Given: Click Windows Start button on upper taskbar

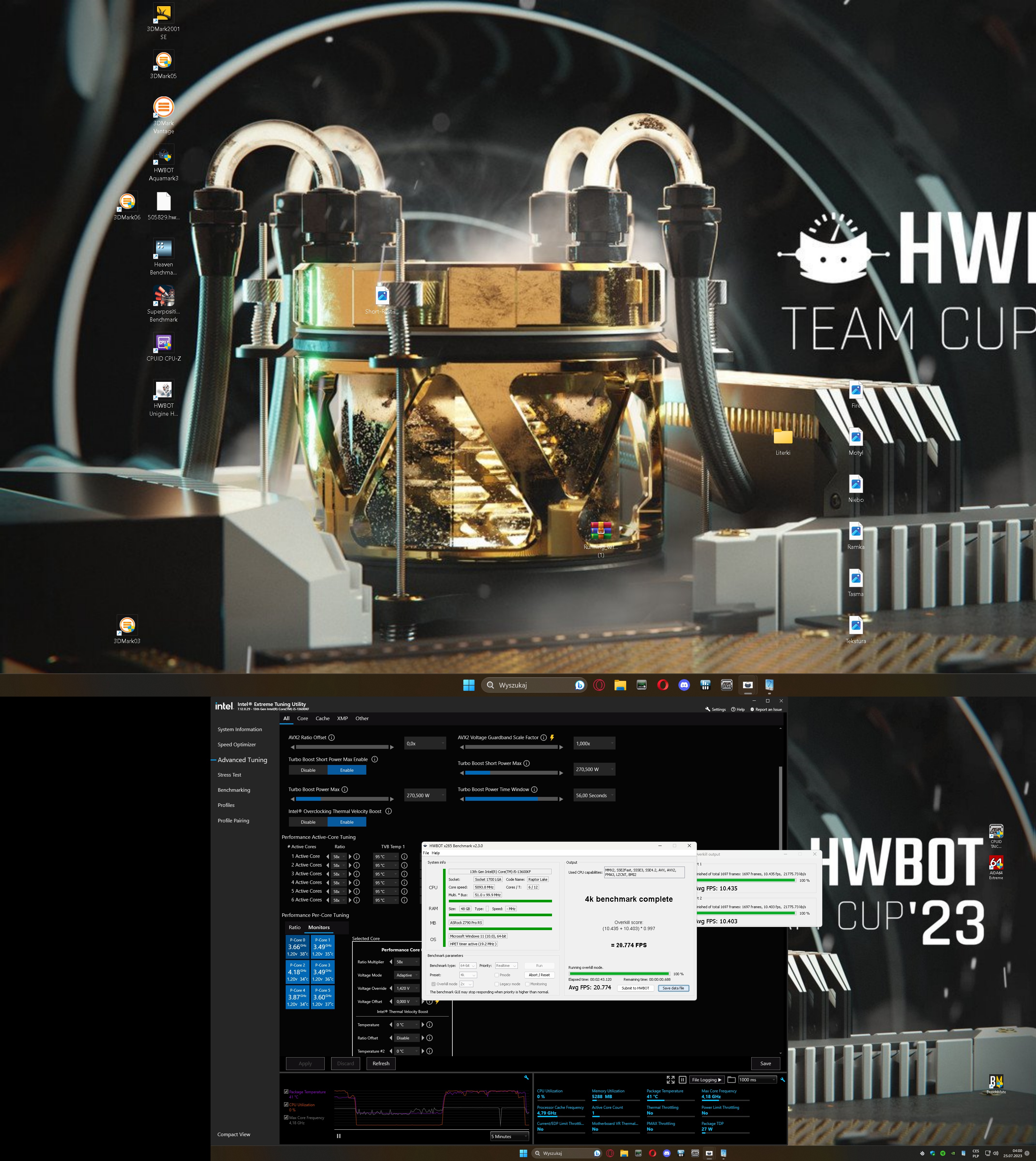Looking at the screenshot, I should 469,685.
